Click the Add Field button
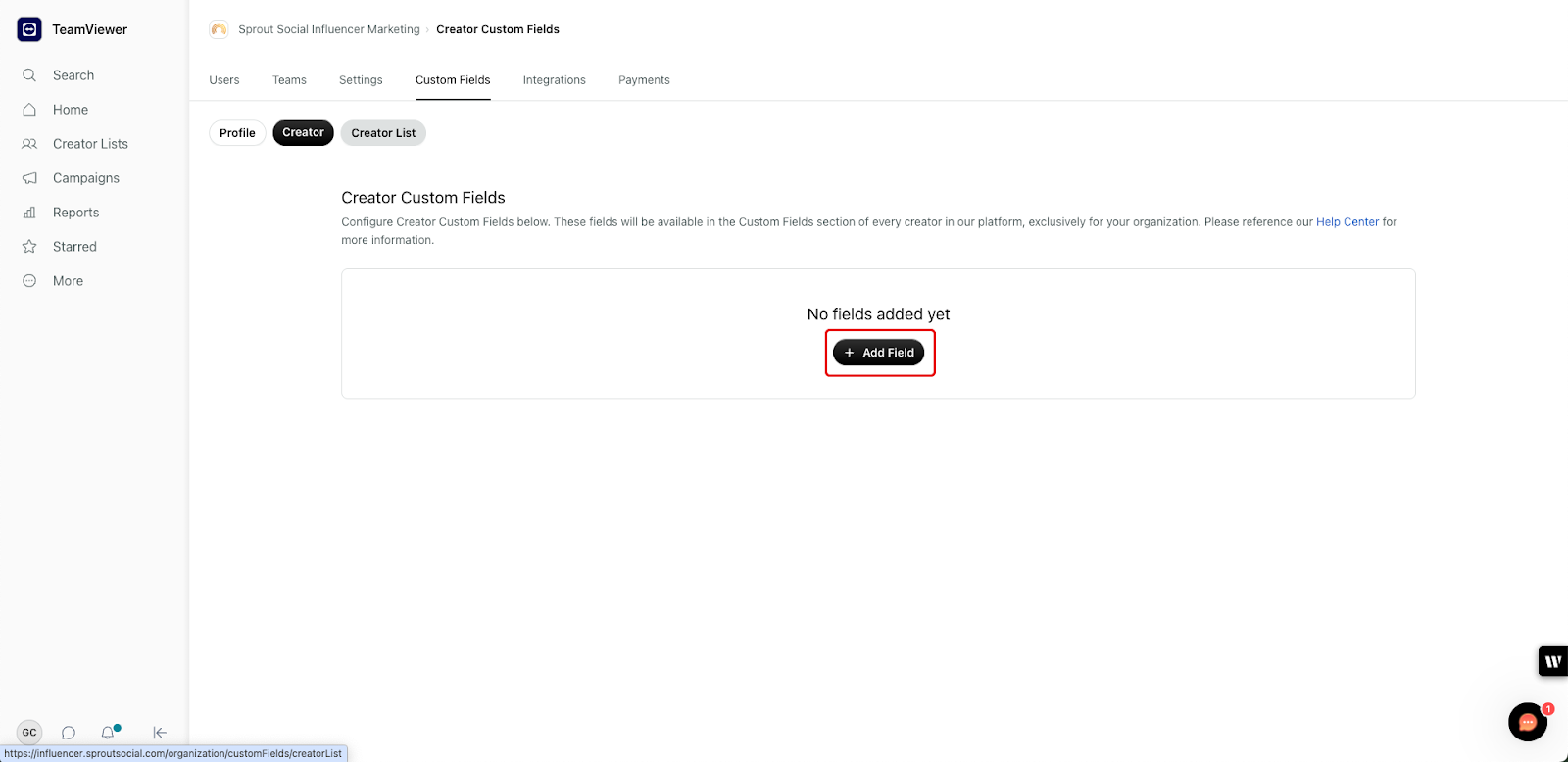1568x762 pixels. [878, 353]
